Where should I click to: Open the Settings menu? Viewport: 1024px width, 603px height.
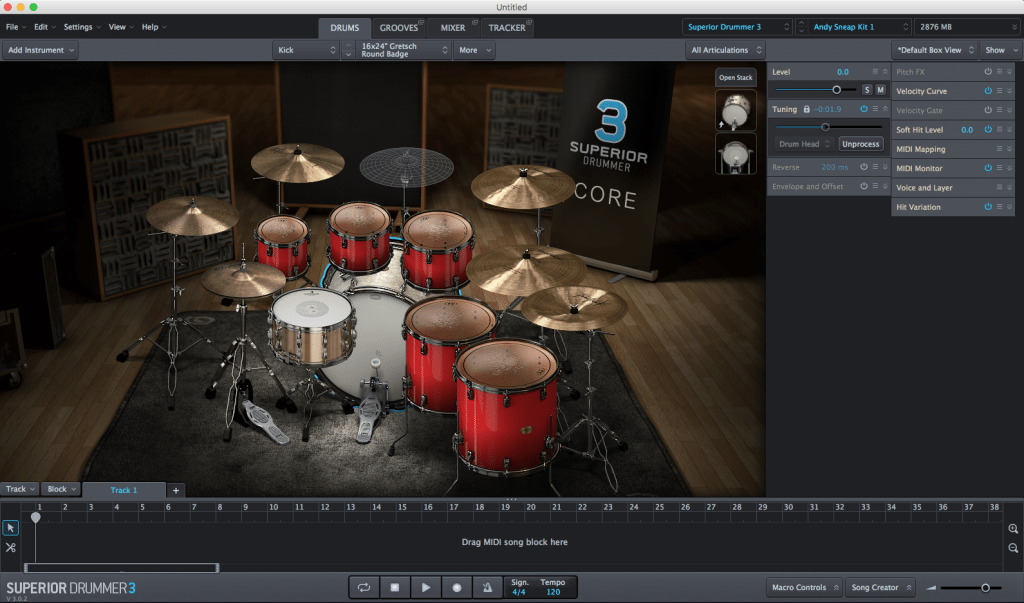78,27
